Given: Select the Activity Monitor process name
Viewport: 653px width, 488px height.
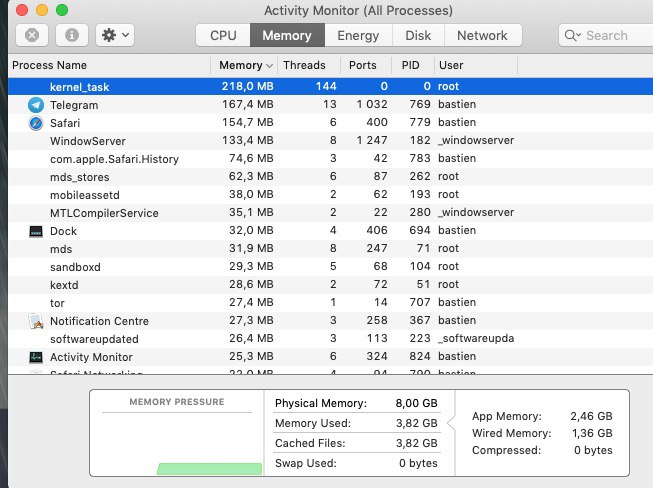Looking at the screenshot, I should 91,357.
